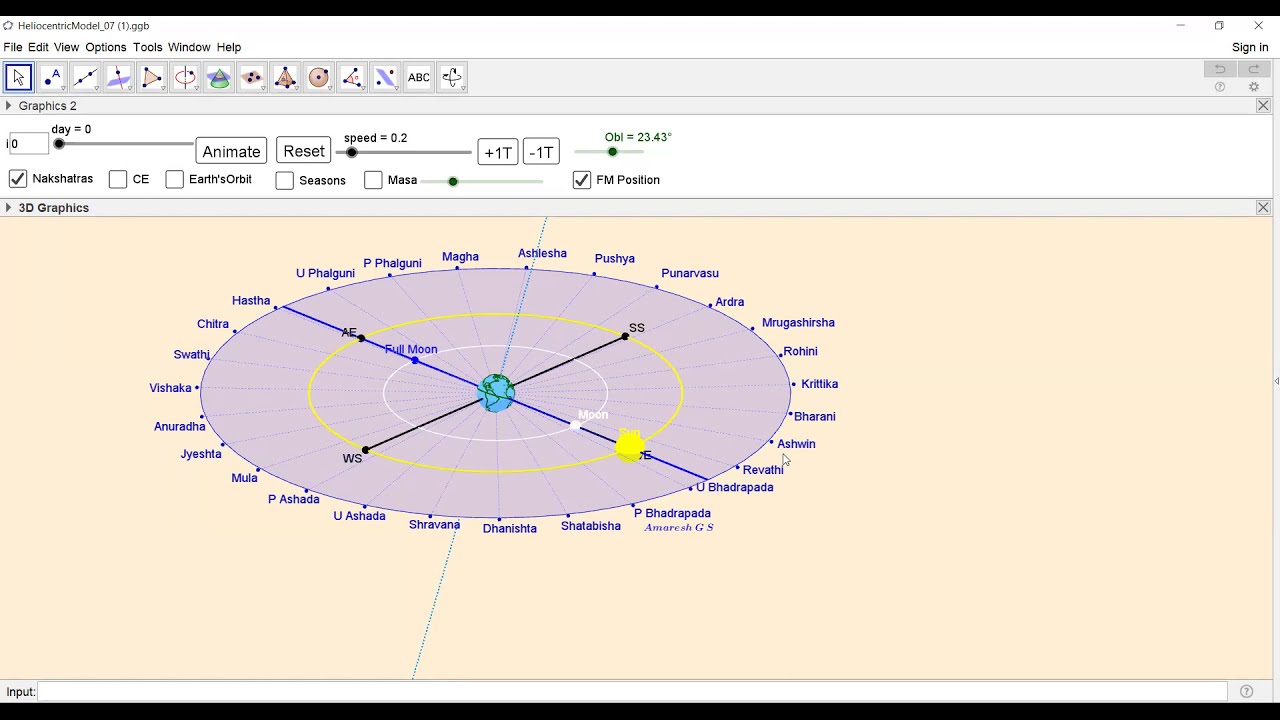1280x720 pixels.
Task: Select the Intersect Two Surfaces cone tool
Action: 219,77
